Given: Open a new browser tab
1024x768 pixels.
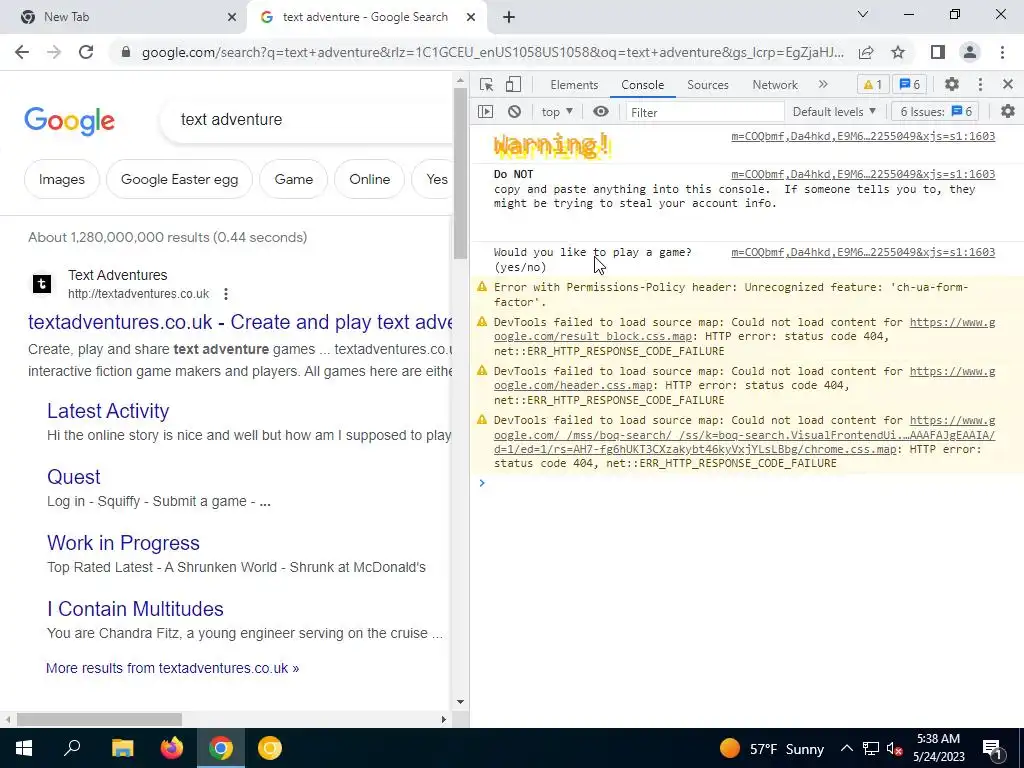Looking at the screenshot, I should tap(509, 17).
